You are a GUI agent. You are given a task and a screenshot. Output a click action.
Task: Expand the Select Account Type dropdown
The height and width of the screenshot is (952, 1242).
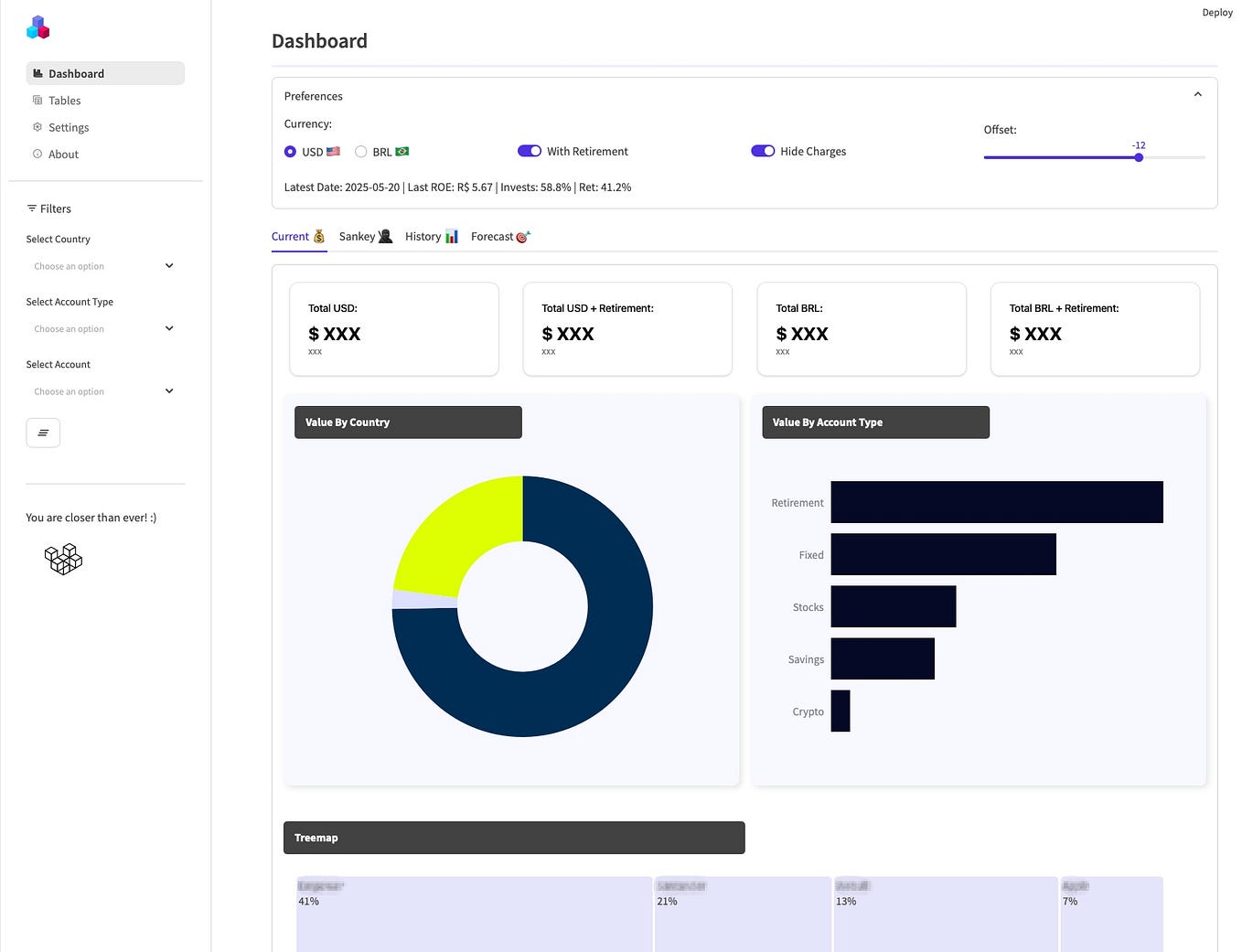102,328
